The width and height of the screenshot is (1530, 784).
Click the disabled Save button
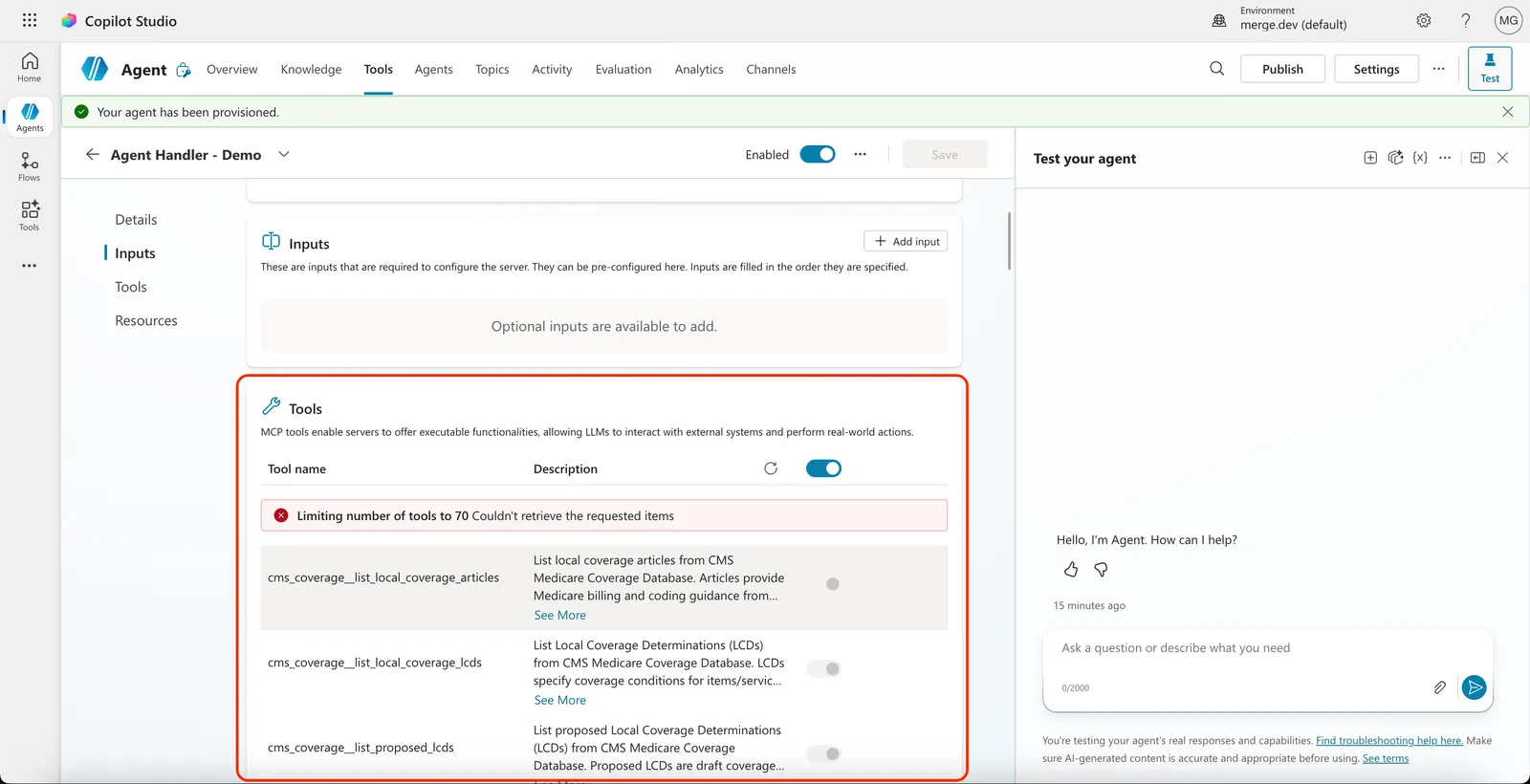[x=945, y=154]
